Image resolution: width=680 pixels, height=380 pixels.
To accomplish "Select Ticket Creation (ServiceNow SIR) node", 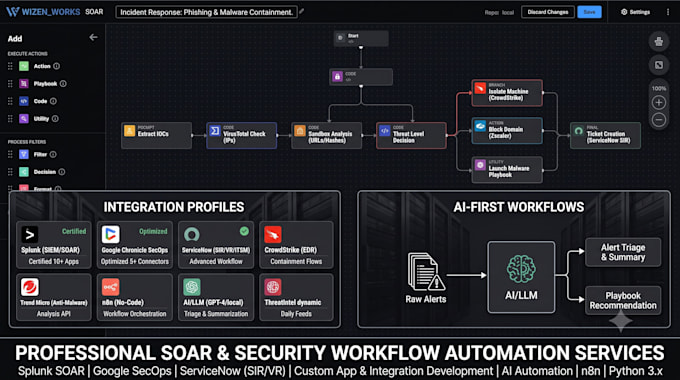I will (x=605, y=135).
